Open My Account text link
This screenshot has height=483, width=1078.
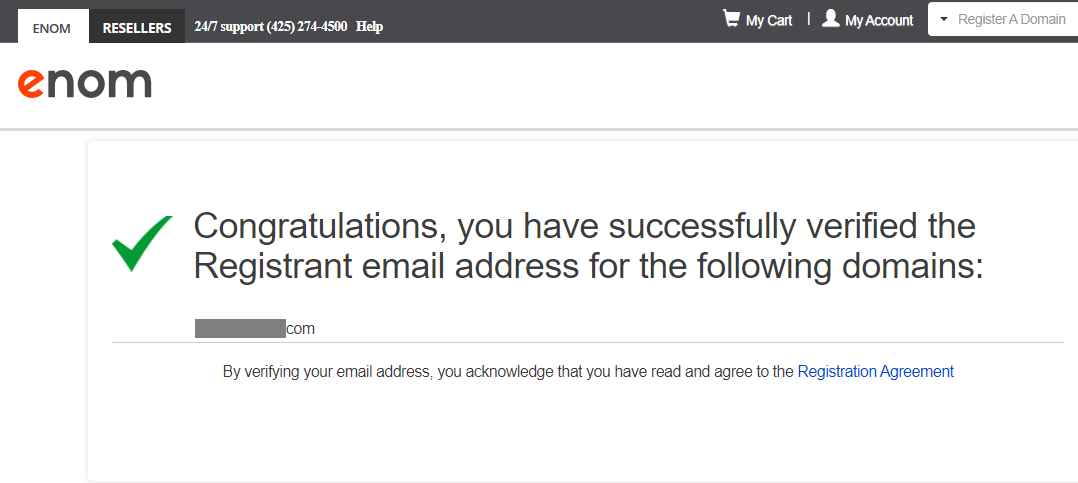(x=879, y=20)
